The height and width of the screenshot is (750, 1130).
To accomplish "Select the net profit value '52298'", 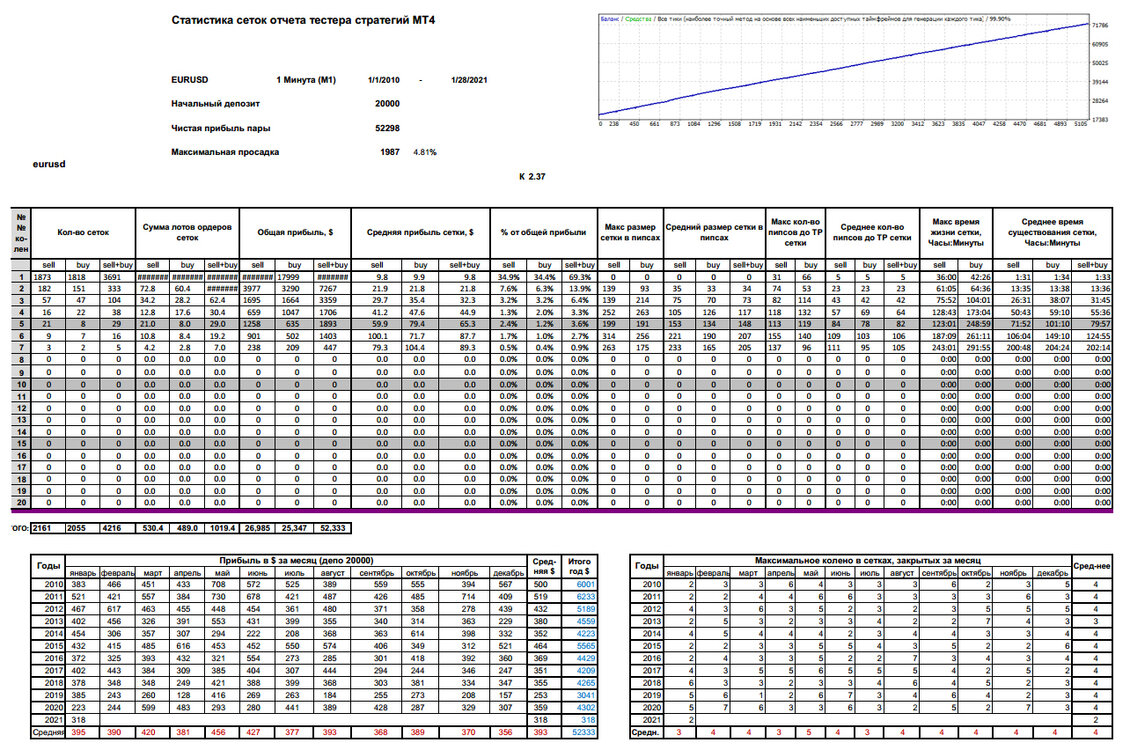I will (387, 128).
